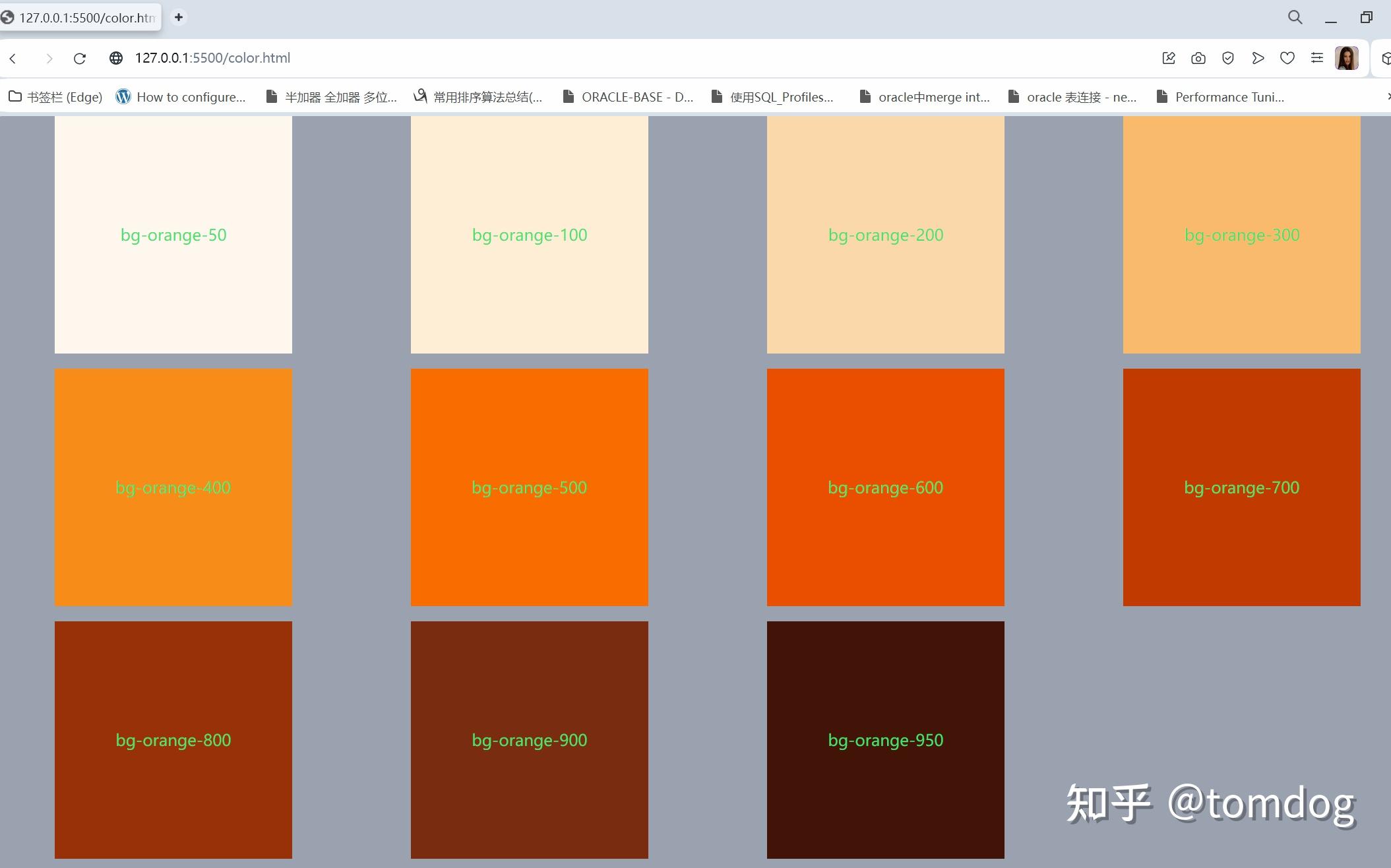Open a new tab with the plus button
This screenshot has width=1391, height=868.
[178, 17]
